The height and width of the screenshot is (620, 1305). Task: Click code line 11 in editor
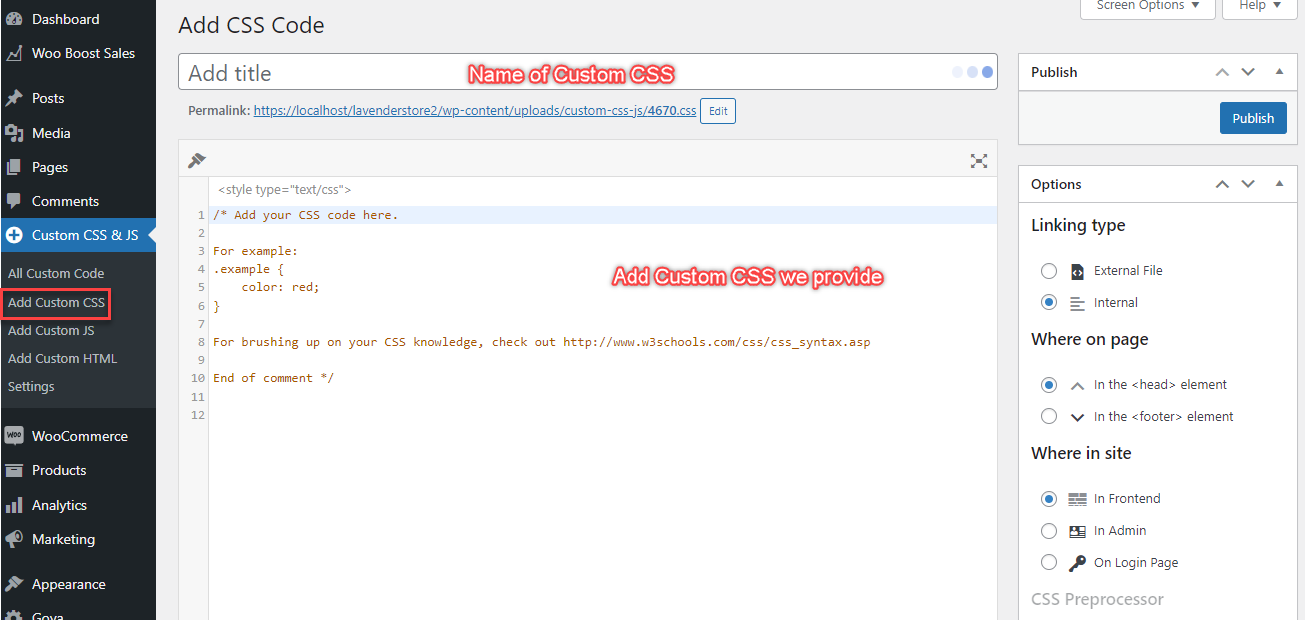[x=602, y=396]
